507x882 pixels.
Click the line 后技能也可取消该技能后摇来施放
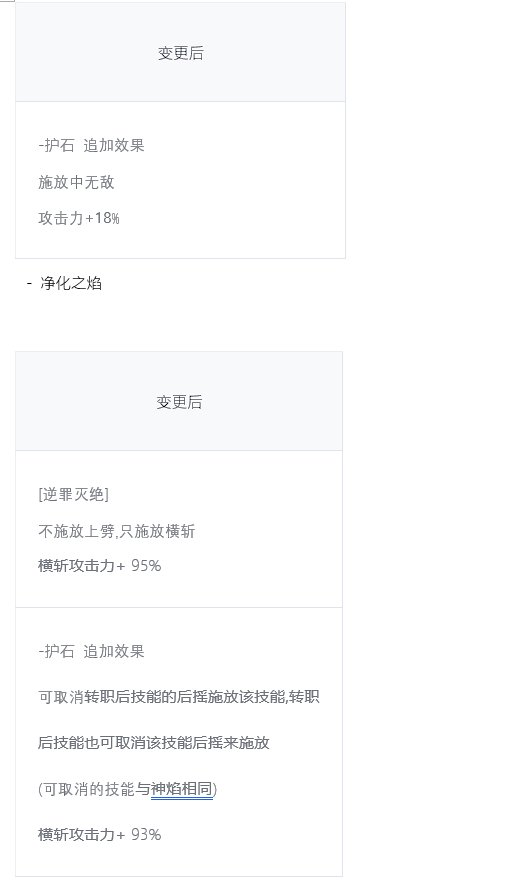[154, 742]
